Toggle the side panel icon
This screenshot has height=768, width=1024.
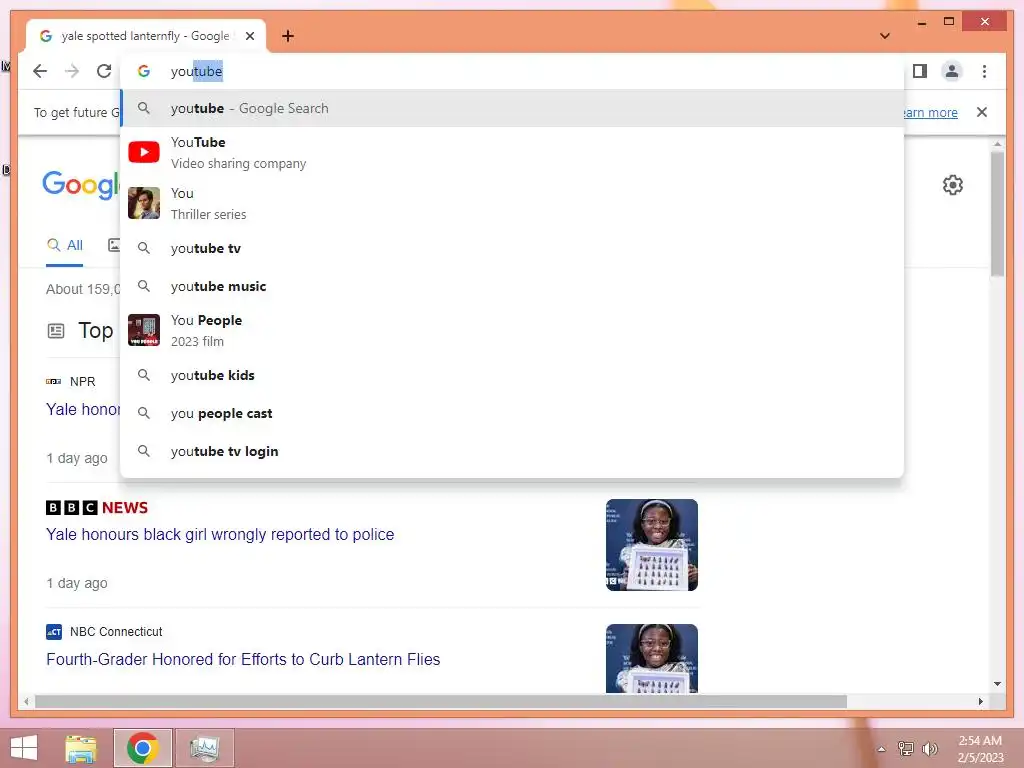pyautogui.click(x=920, y=71)
